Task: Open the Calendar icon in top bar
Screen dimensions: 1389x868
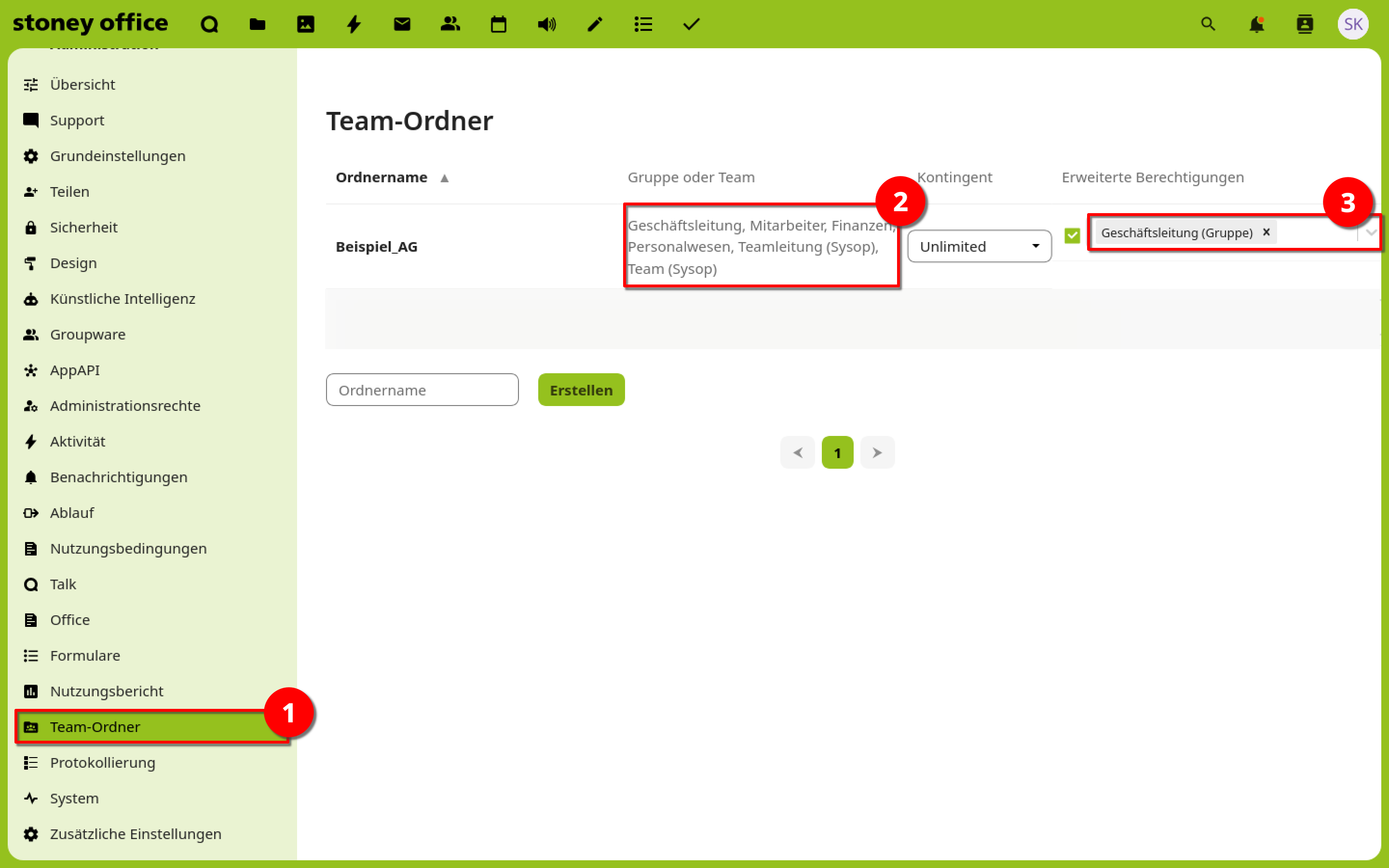Action: pos(498,24)
